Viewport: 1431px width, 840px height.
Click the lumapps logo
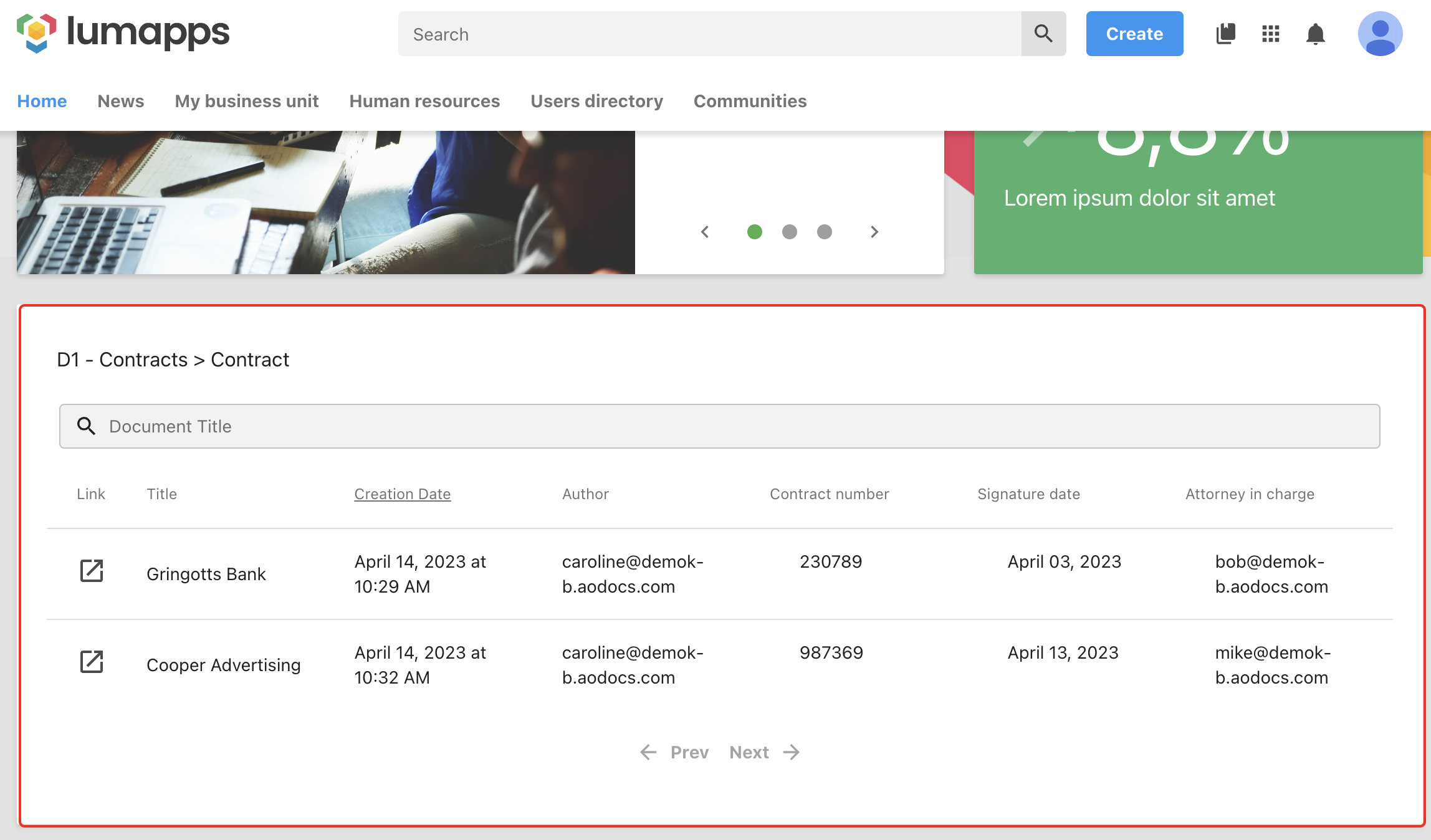pos(123,32)
